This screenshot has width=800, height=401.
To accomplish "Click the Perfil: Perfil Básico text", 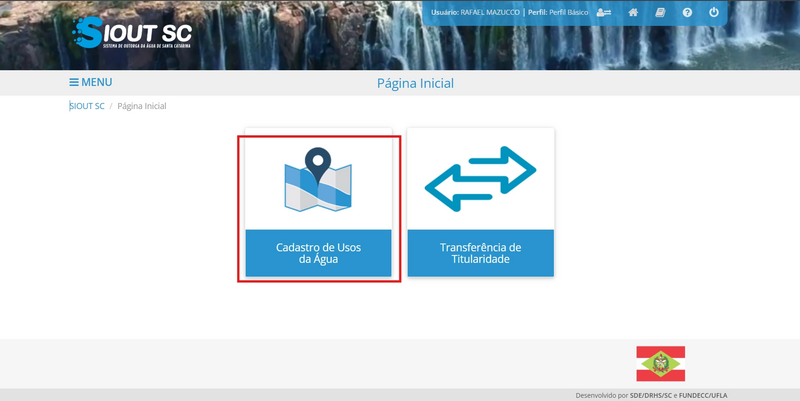I will (x=558, y=12).
